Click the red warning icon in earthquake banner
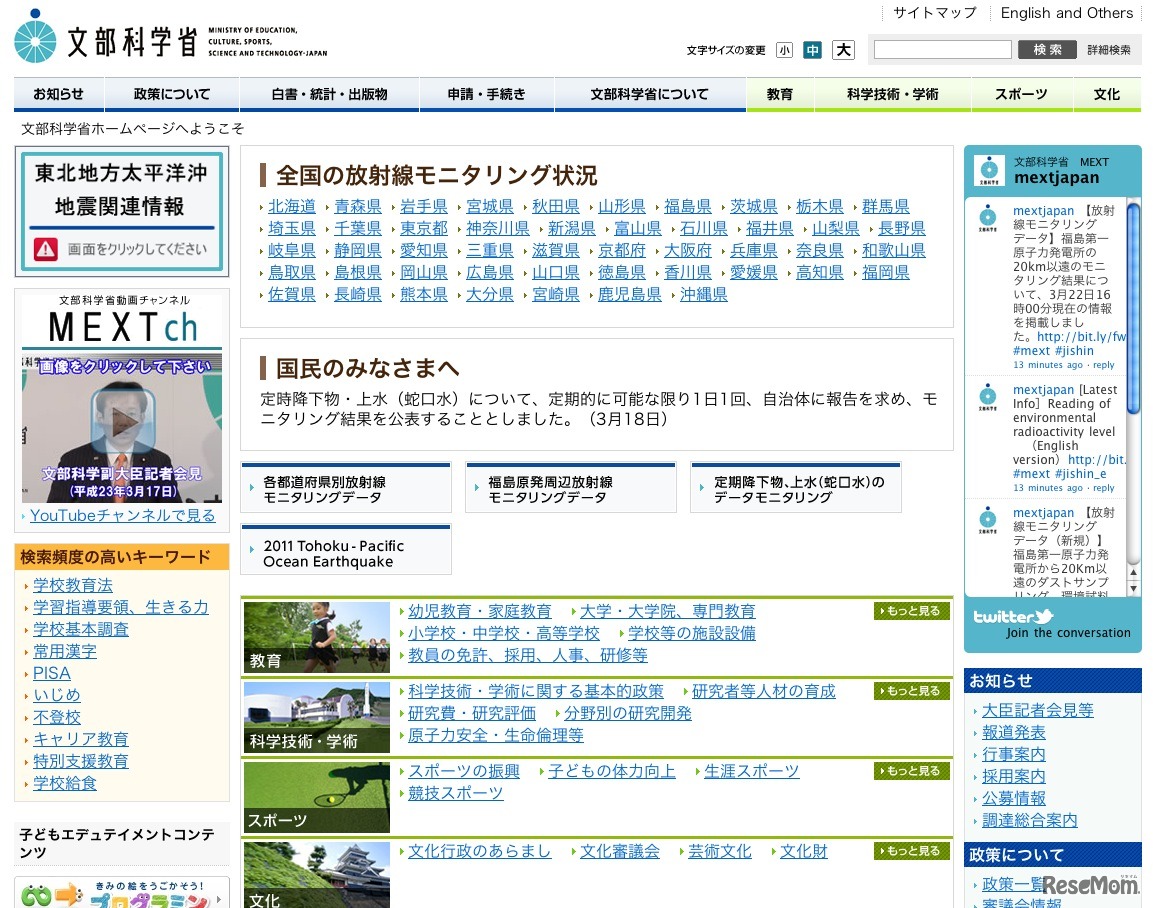The image size is (1153, 908). click(x=46, y=249)
